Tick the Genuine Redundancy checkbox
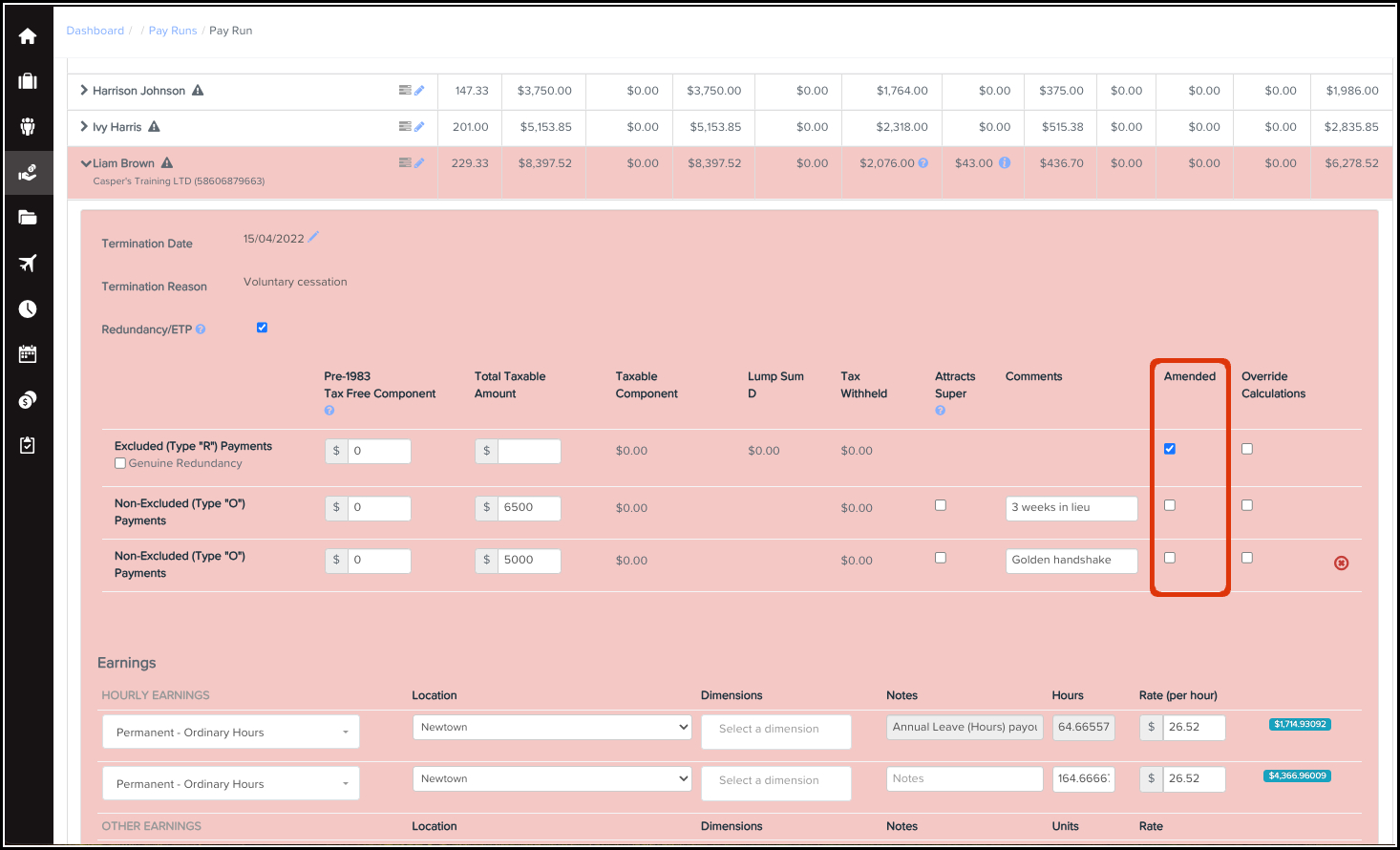1400x850 pixels. pos(120,463)
